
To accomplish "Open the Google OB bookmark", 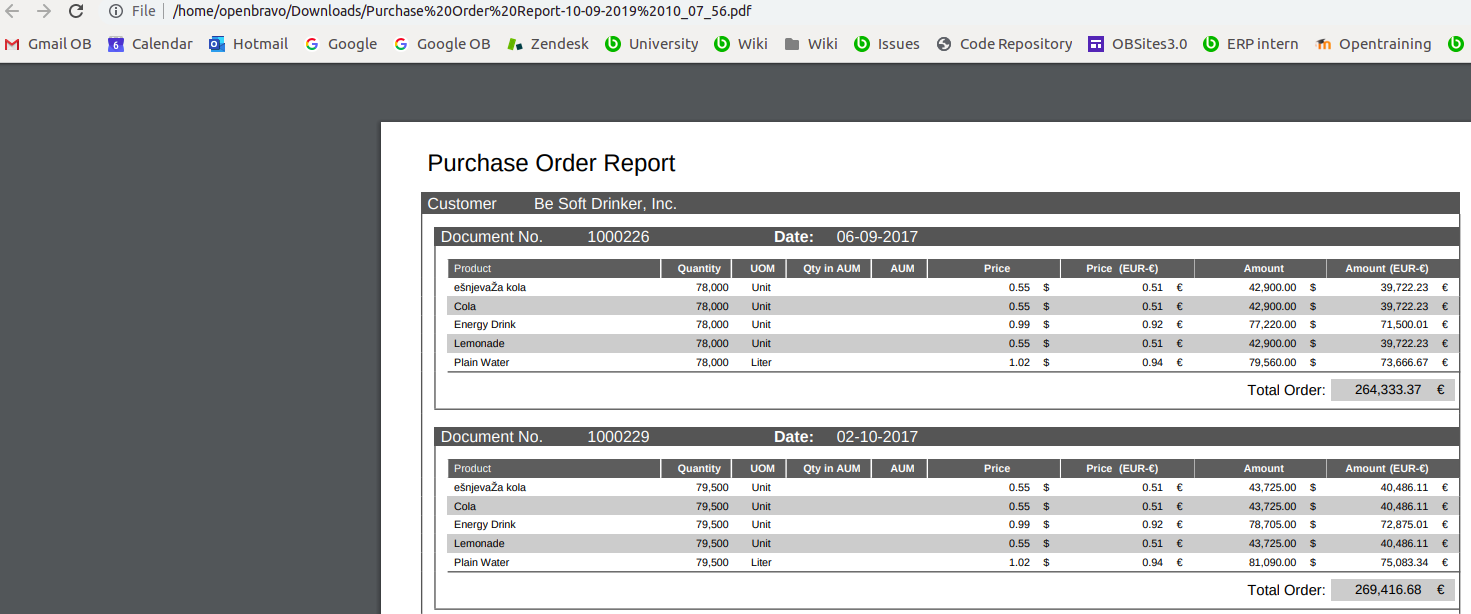I will [x=442, y=44].
